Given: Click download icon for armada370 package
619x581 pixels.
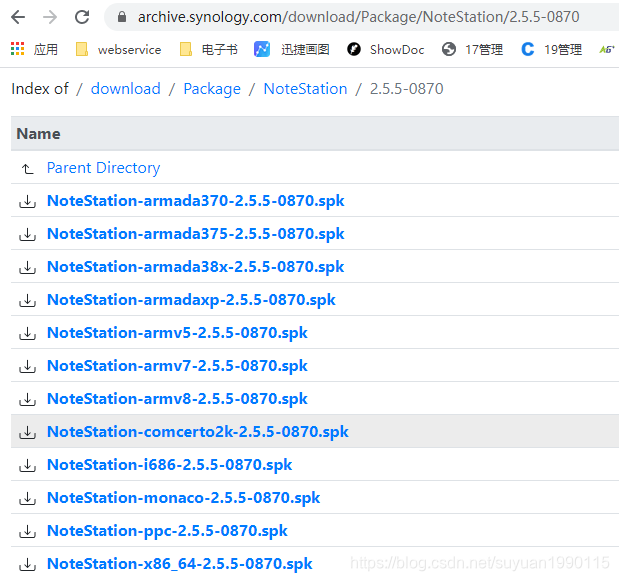Looking at the screenshot, I should click(27, 201).
